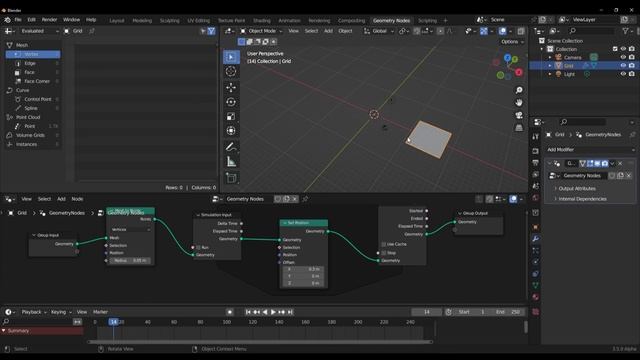Screen dimensions: 640x360
Task: Open Marker menu in timeline
Action: point(100,312)
